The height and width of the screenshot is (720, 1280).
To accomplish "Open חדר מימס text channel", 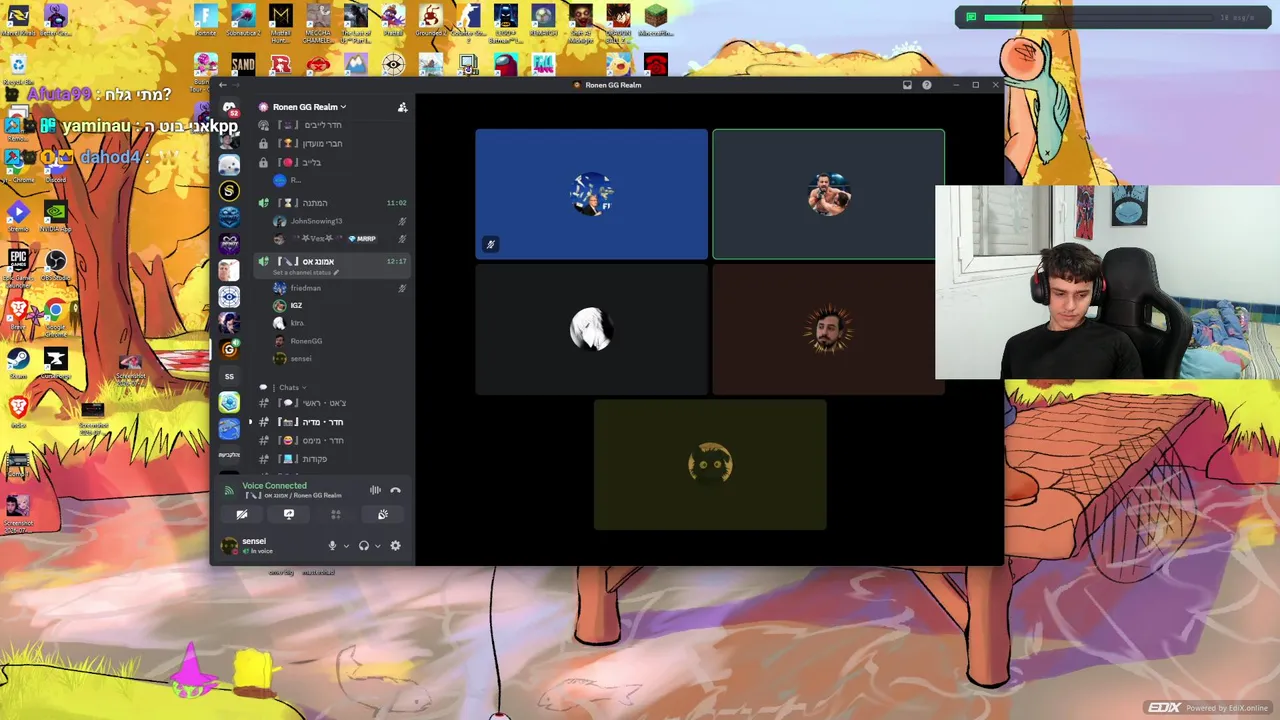I will [x=333, y=441].
